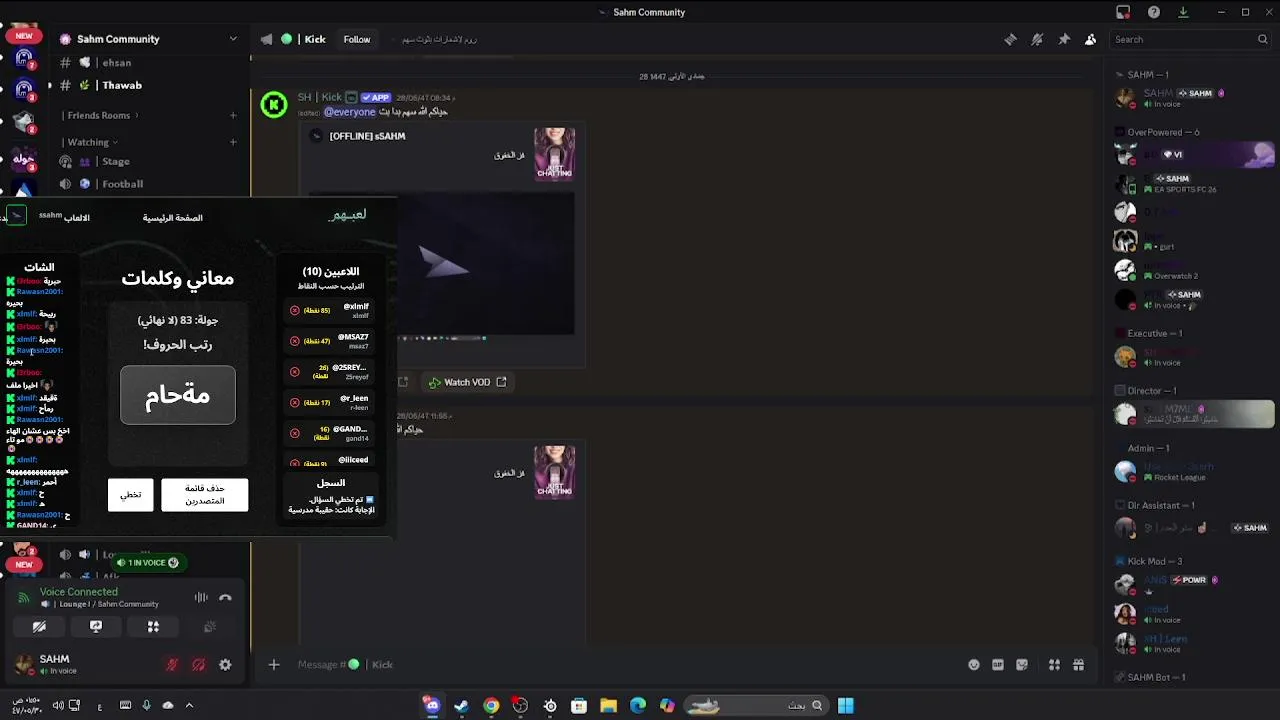Click the clear leaderboard button حذف قائمة المتصدرين
Viewport: 1280px width, 720px height.
tap(204, 495)
